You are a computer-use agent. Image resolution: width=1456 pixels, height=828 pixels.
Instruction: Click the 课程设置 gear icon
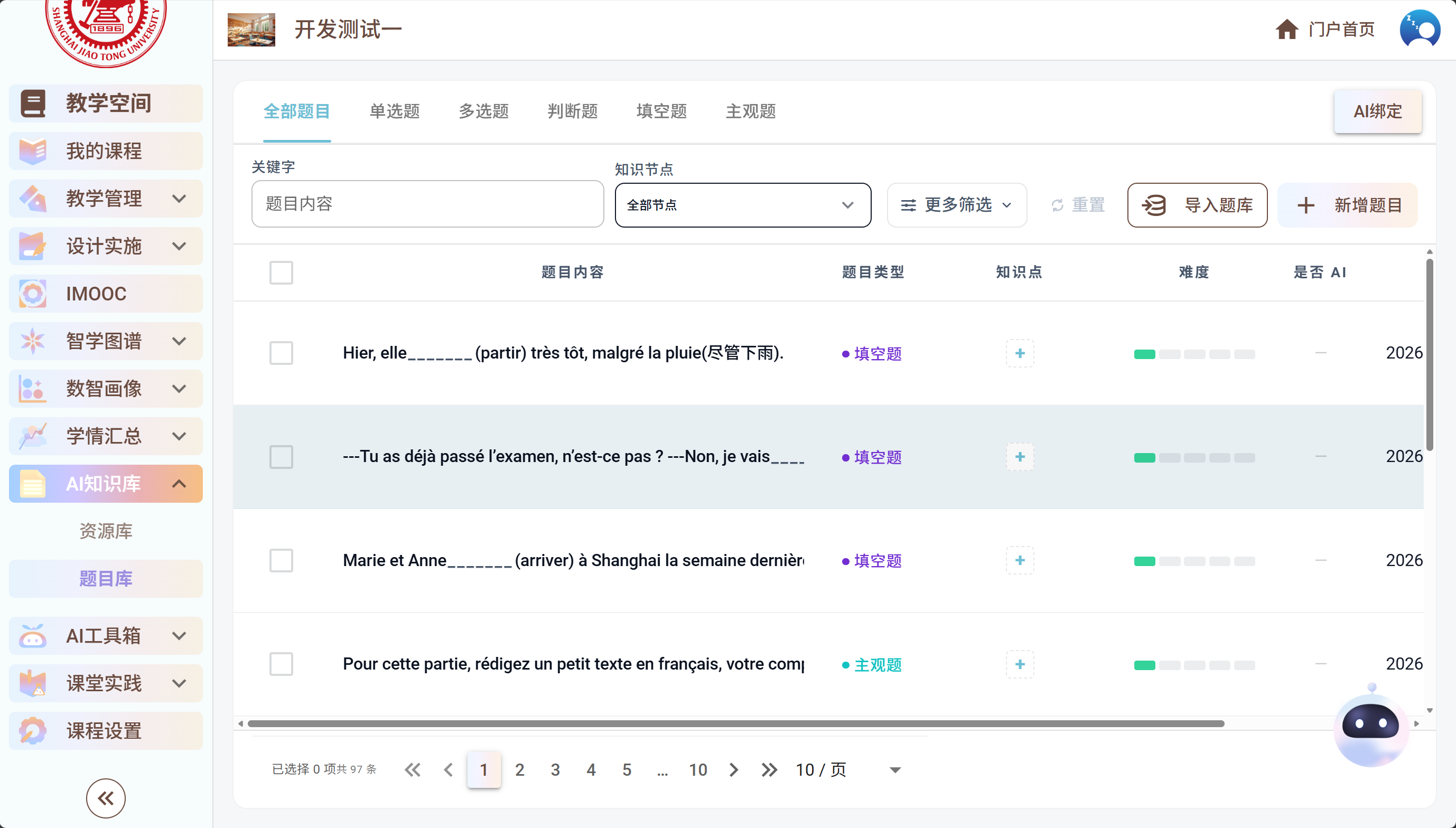point(33,731)
